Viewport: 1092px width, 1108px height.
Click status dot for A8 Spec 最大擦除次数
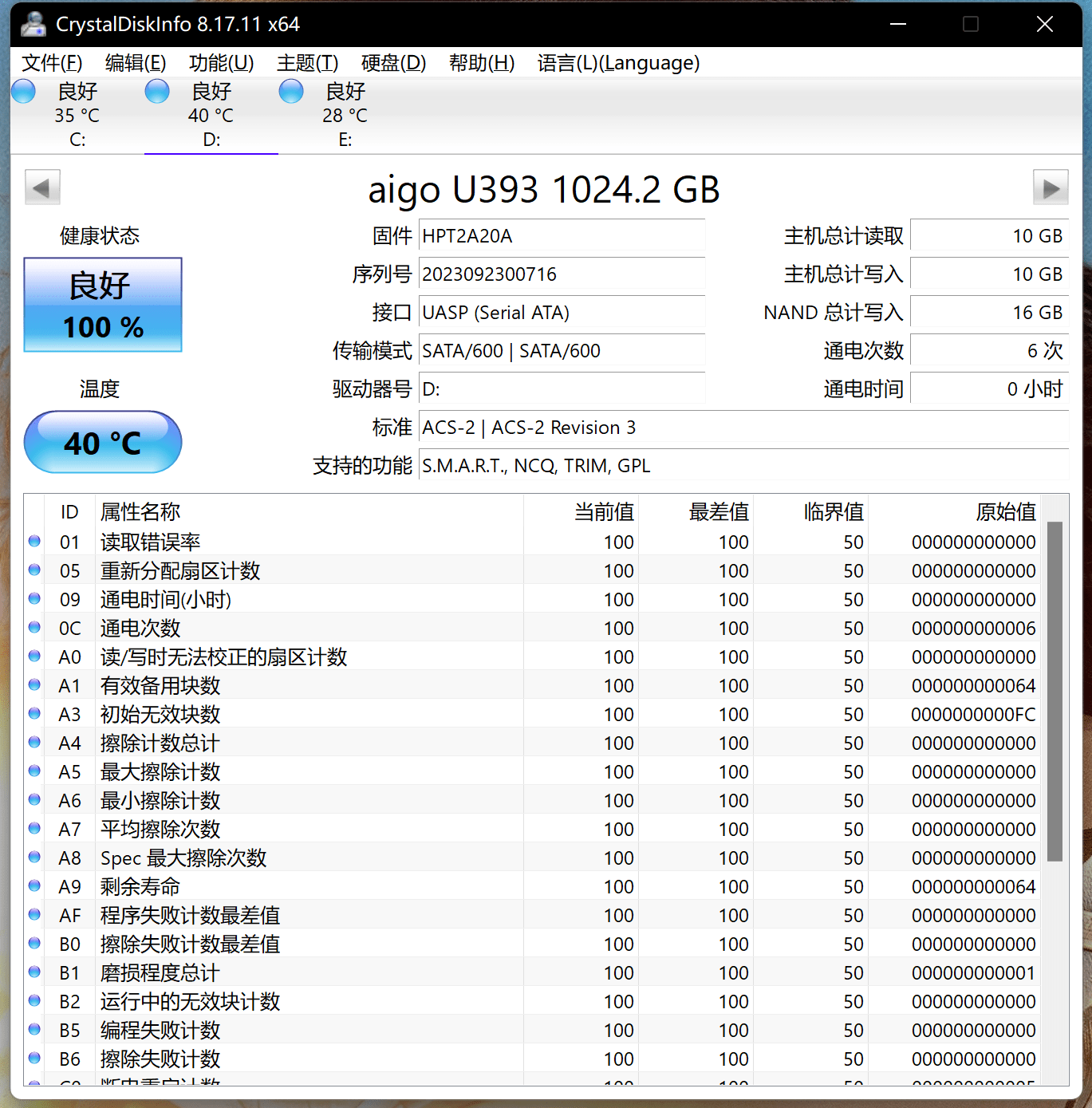(34, 857)
